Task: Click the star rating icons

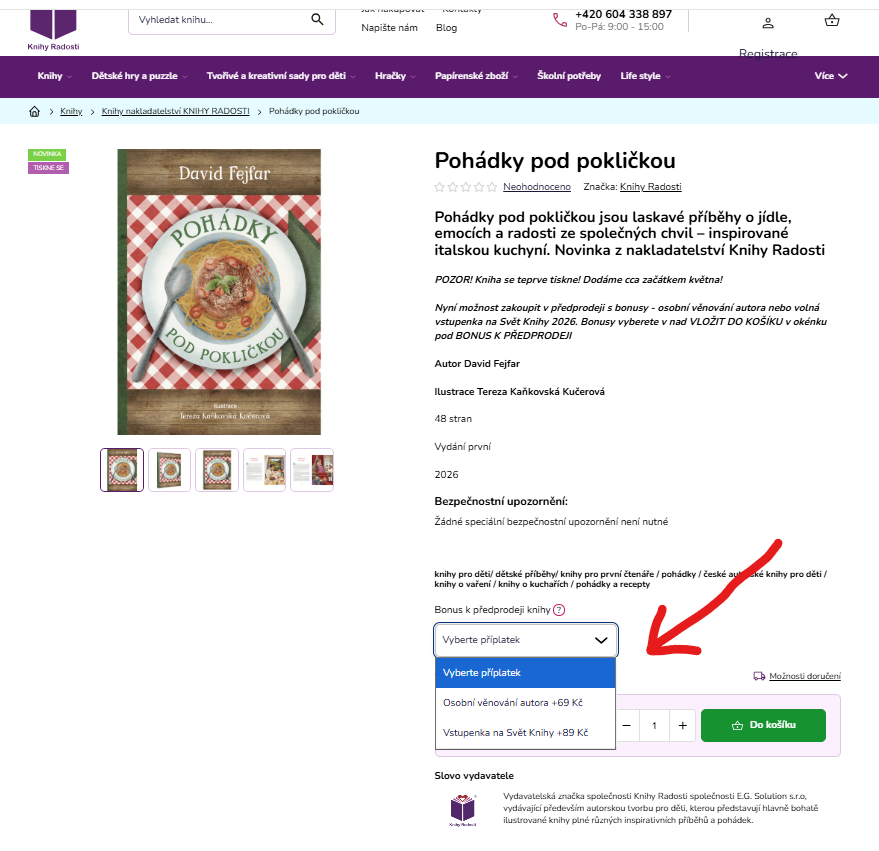Action: 466,187
